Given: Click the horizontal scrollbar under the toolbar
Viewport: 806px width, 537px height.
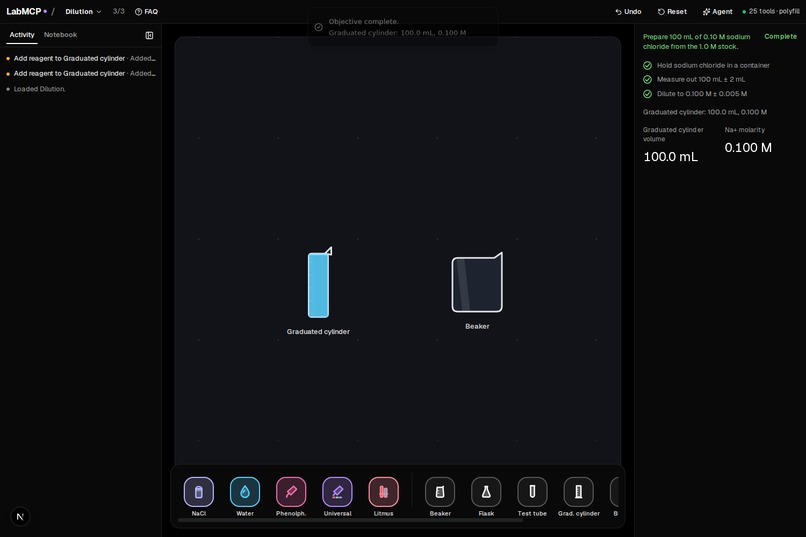Looking at the screenshot, I should pos(350,520).
